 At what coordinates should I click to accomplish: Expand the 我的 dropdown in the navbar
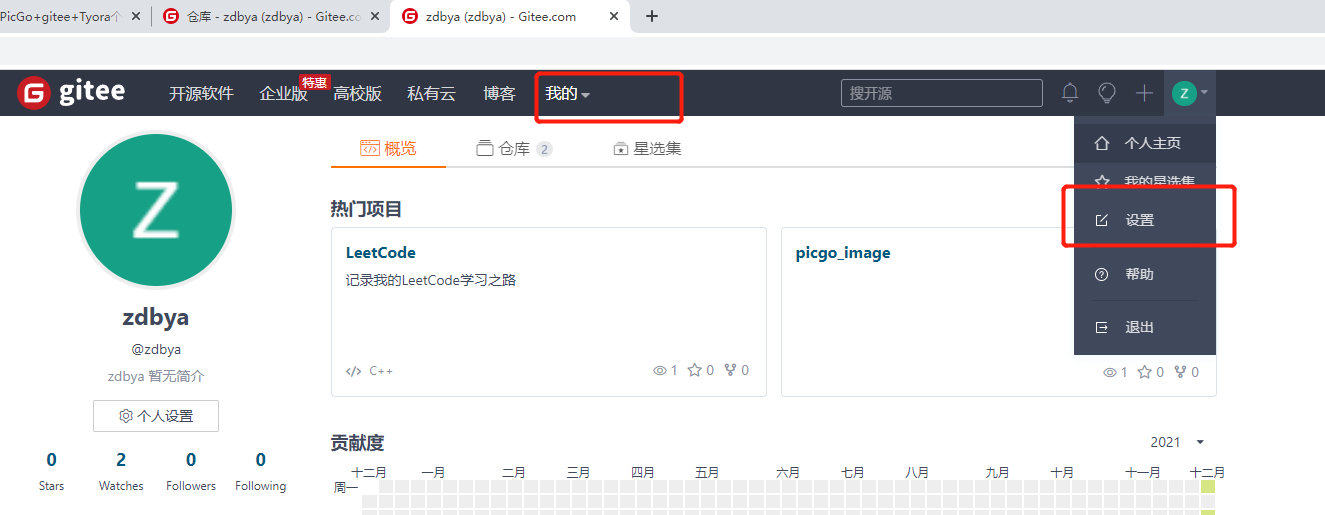[567, 93]
